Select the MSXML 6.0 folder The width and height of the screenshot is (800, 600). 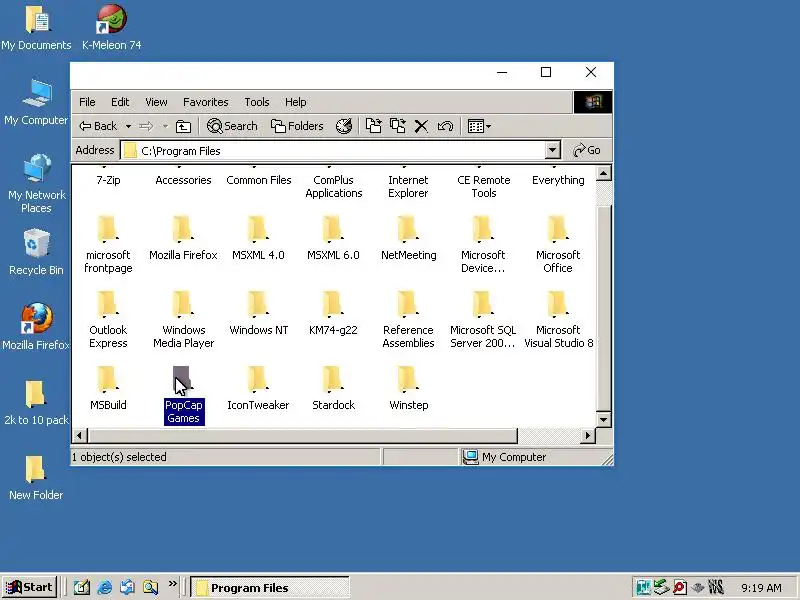pos(333,239)
